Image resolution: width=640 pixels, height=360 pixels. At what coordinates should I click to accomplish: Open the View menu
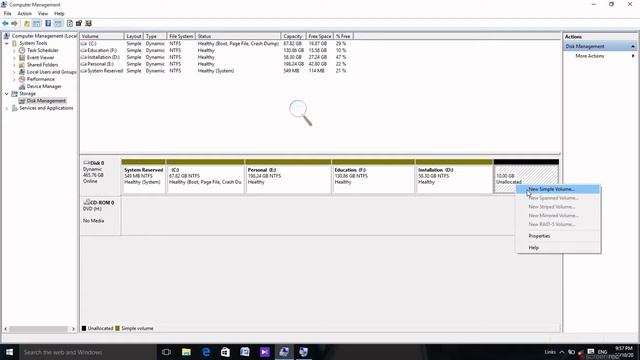coord(43,13)
